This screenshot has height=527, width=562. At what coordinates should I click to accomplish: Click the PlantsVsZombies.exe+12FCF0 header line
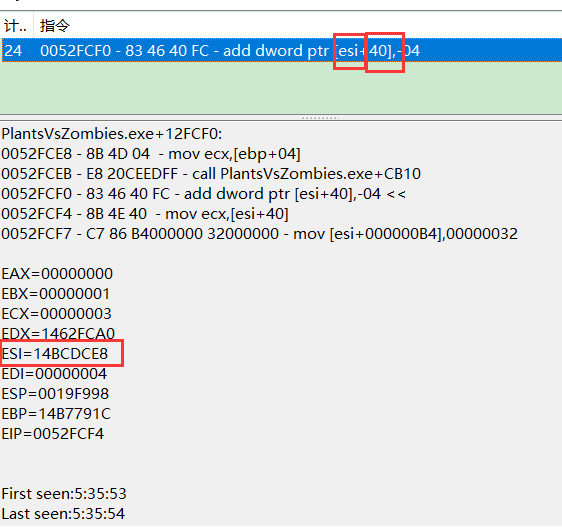point(112,134)
